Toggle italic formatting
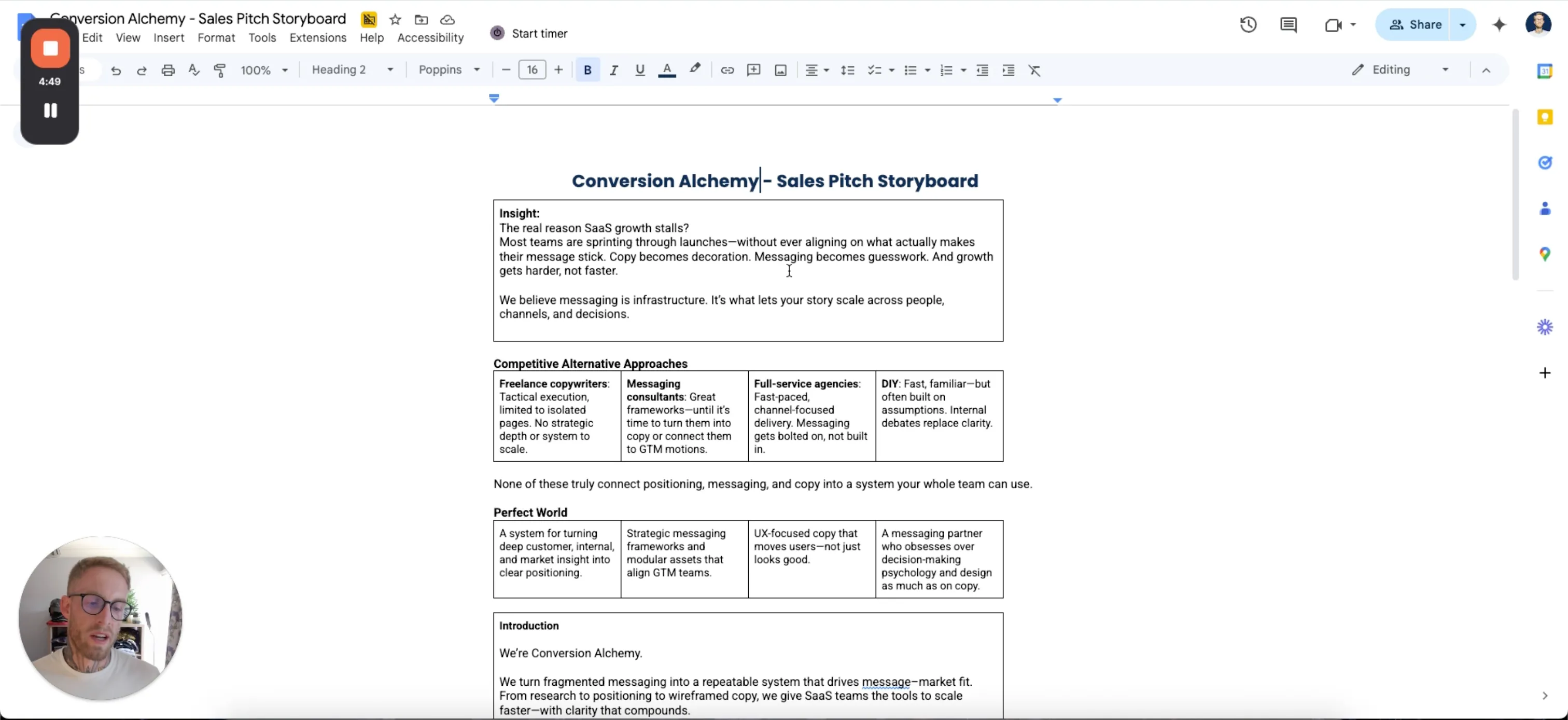 click(x=613, y=70)
